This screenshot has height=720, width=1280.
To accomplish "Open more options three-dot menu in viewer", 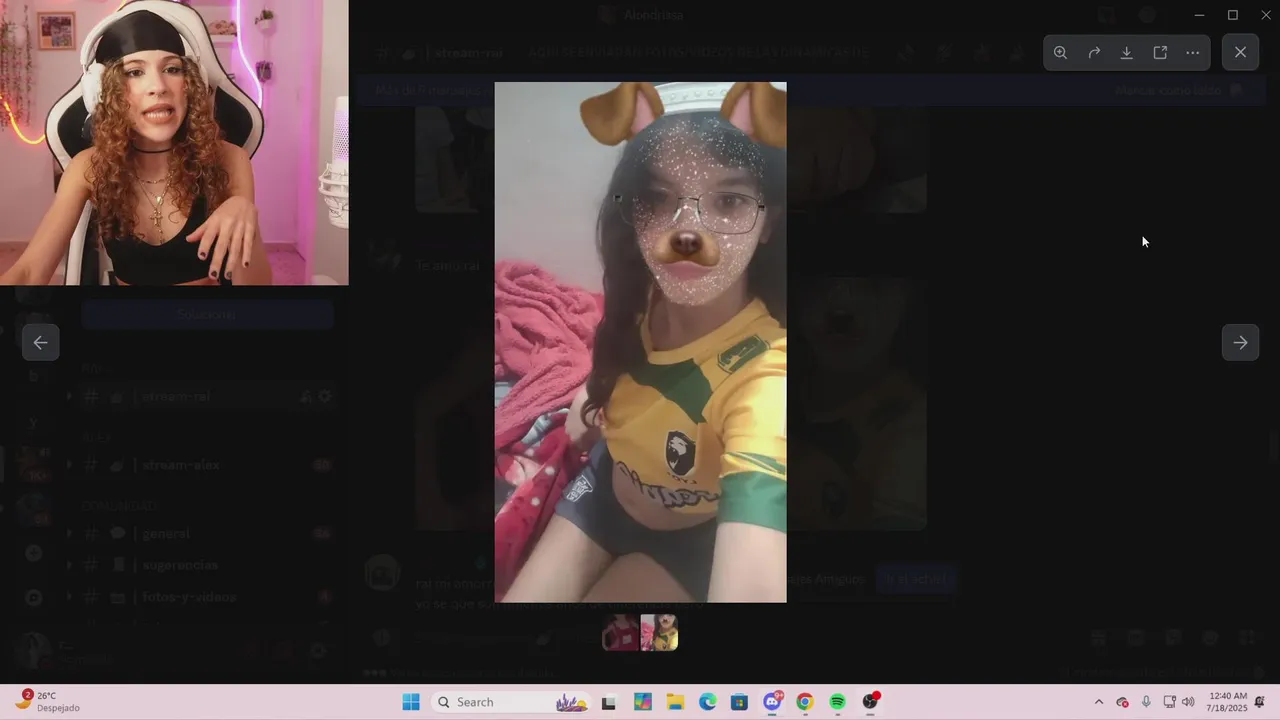I will (x=1193, y=53).
